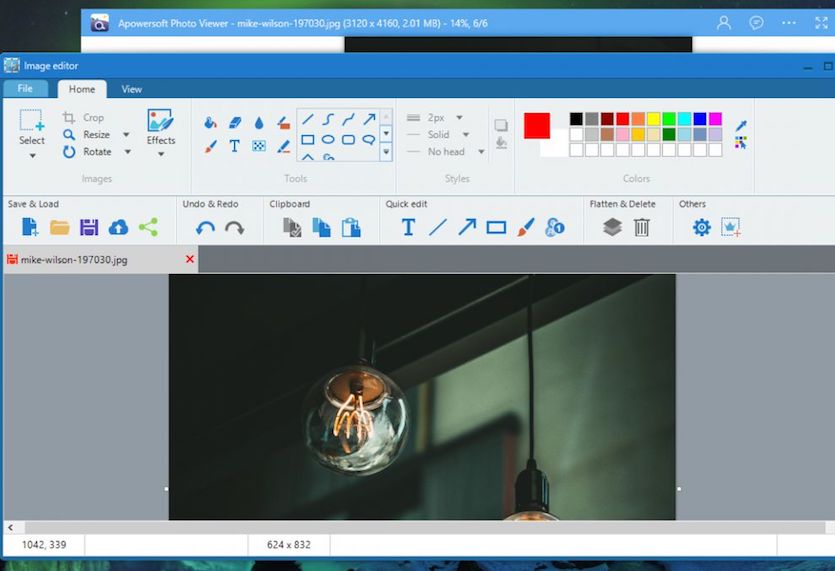This screenshot has width=835, height=571.
Task: Open the No head arrow style dropdown
Action: pyautogui.click(x=481, y=152)
